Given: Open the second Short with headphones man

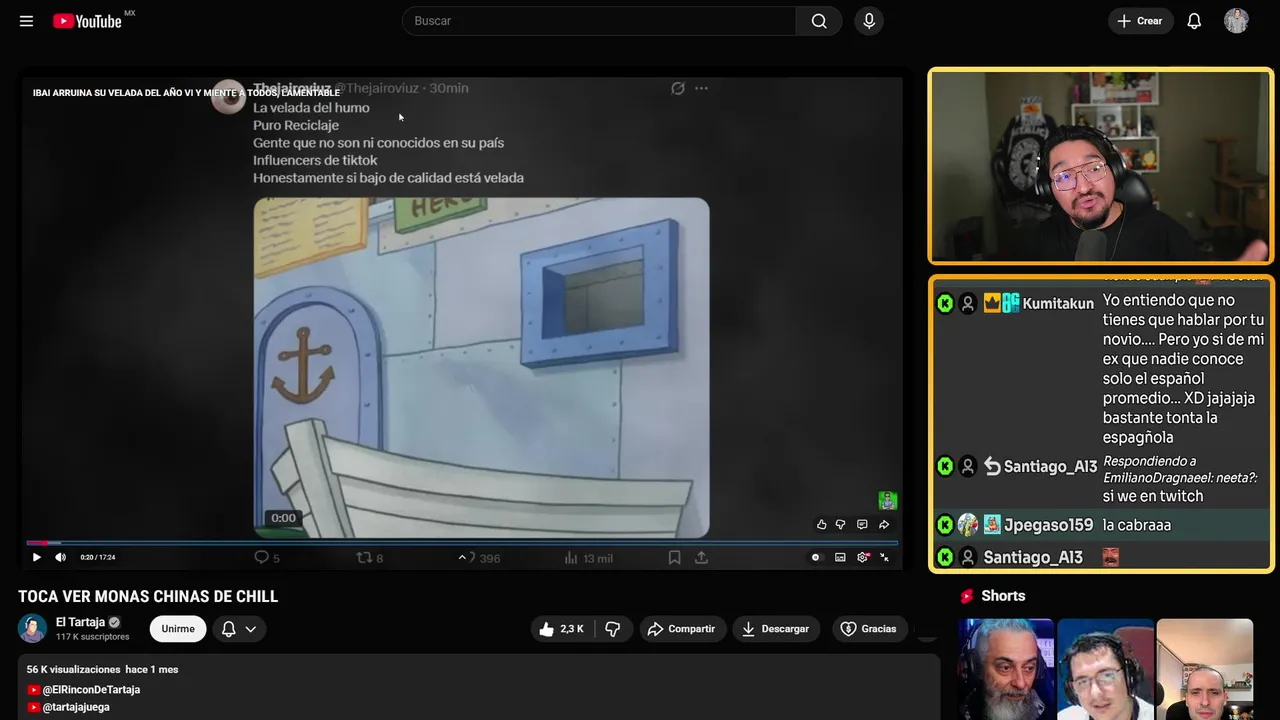Looking at the screenshot, I should [1105, 669].
